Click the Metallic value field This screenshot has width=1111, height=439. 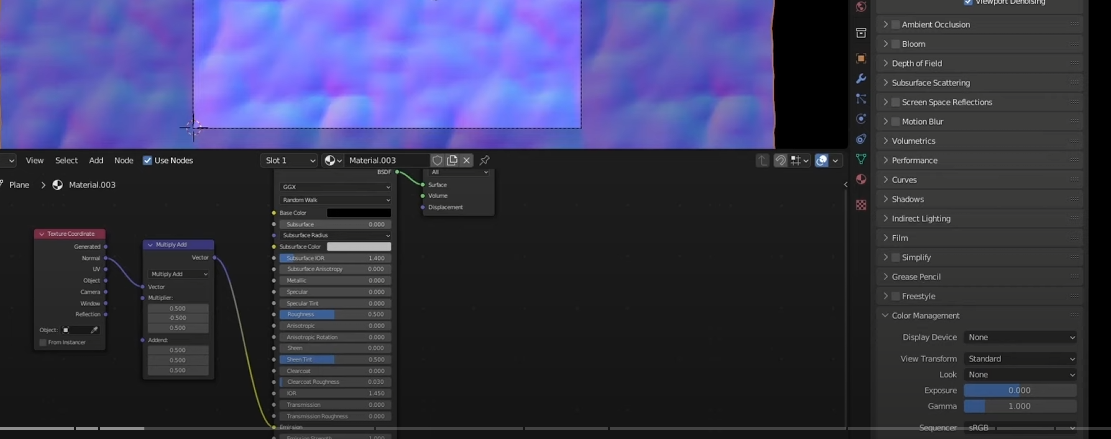[335, 280]
